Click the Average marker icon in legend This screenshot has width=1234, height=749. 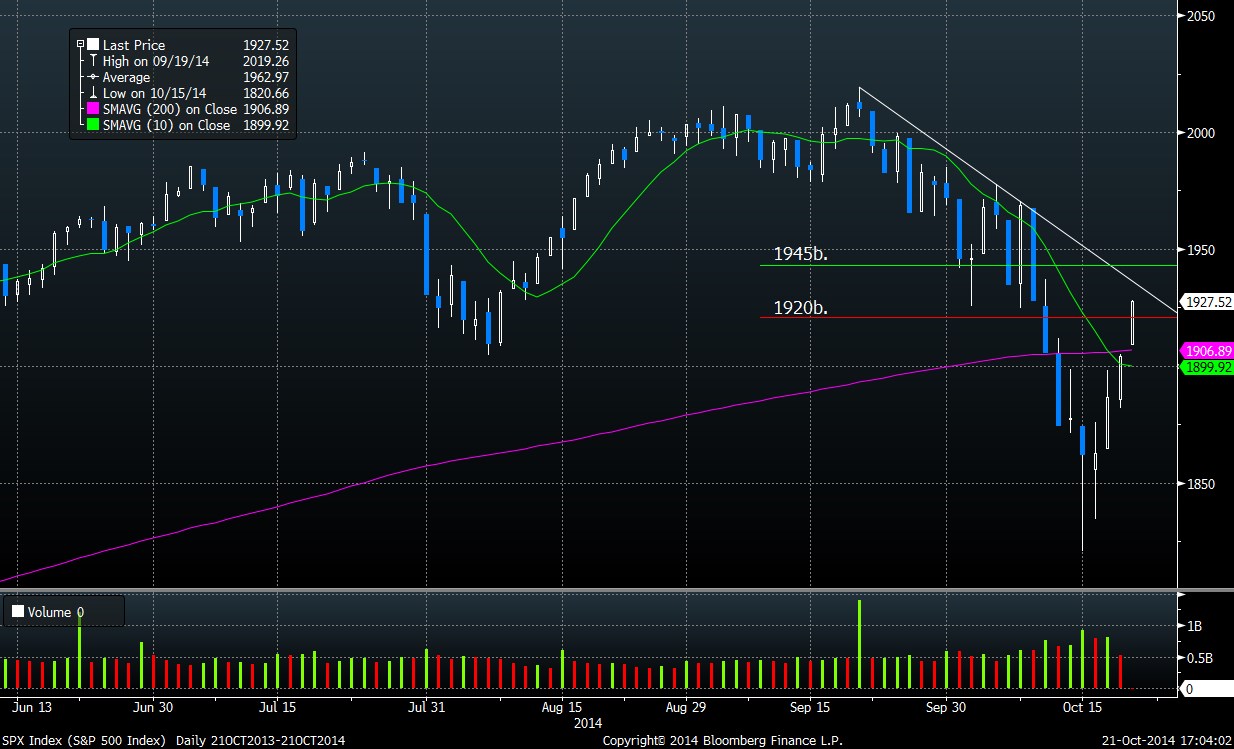[93, 77]
